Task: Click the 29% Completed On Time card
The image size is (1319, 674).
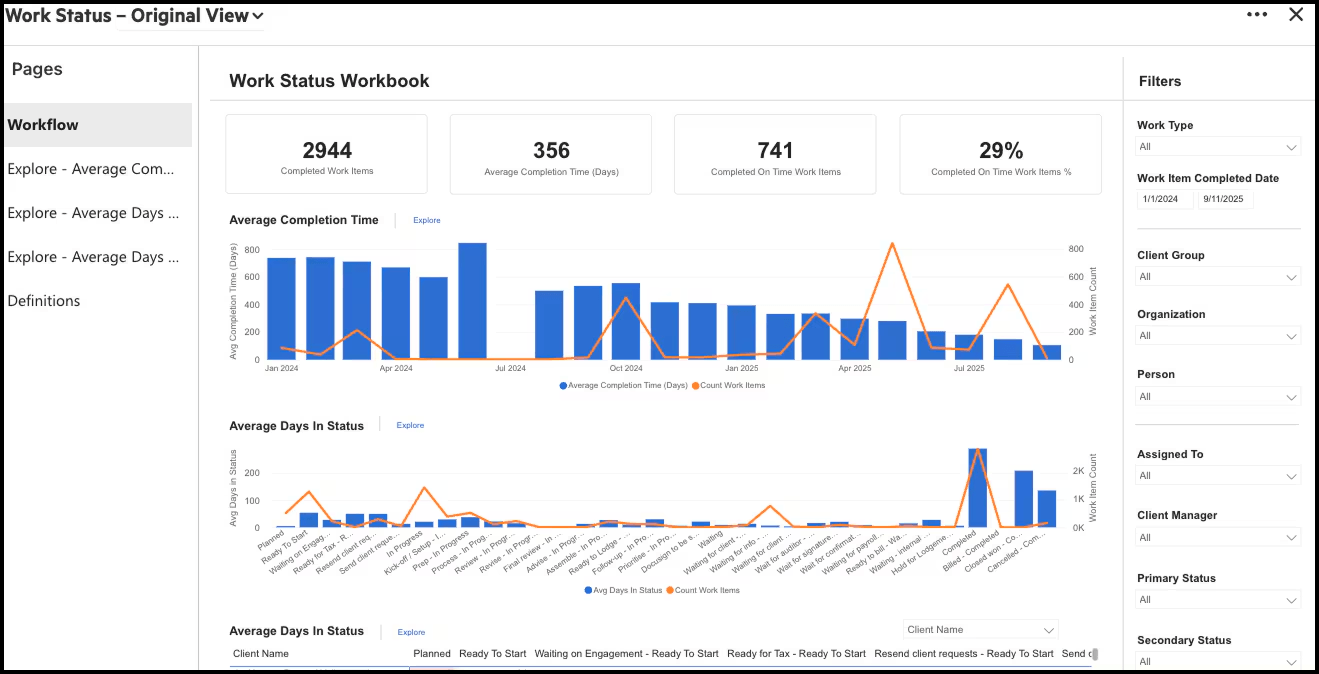Action: pyautogui.click(x=1001, y=154)
